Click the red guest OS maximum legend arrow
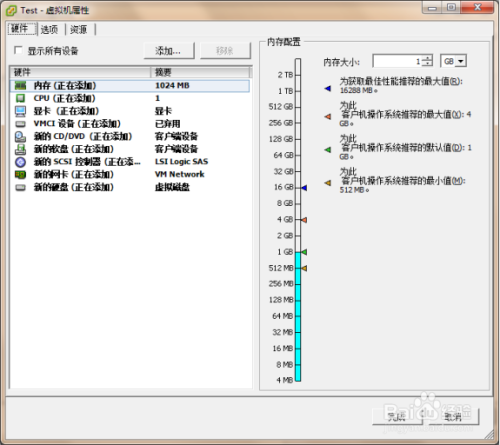500x445 pixels. click(x=328, y=117)
